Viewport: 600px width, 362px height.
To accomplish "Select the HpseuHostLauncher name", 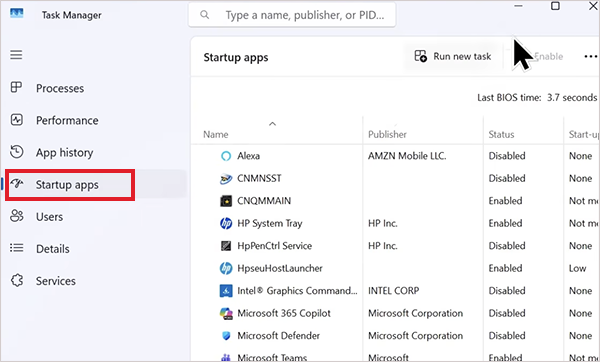I will 280,268.
